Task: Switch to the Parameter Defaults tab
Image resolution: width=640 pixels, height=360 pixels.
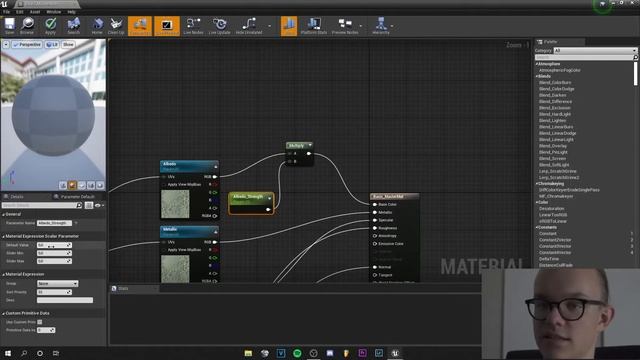Action: 74,197
